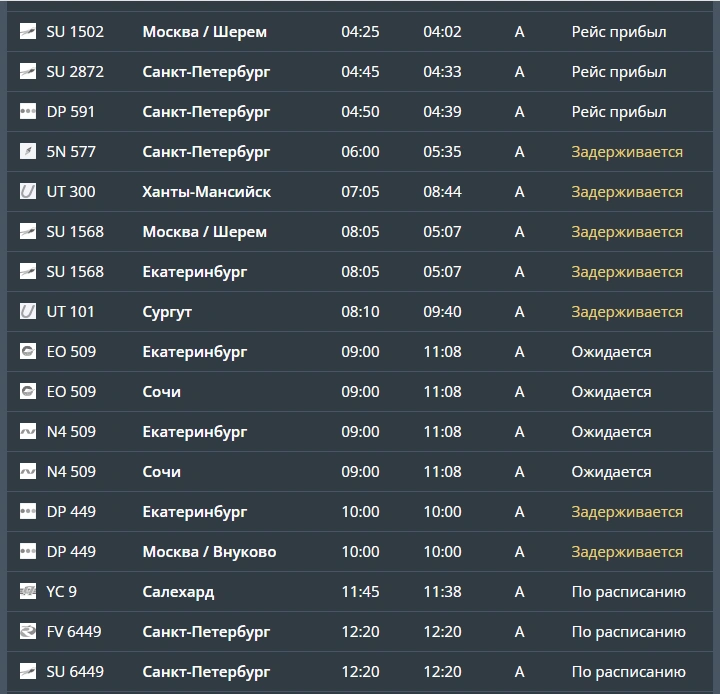Click the logo in DP 449 Москва / Внуково row
This screenshot has height=694, width=720.
point(28,551)
